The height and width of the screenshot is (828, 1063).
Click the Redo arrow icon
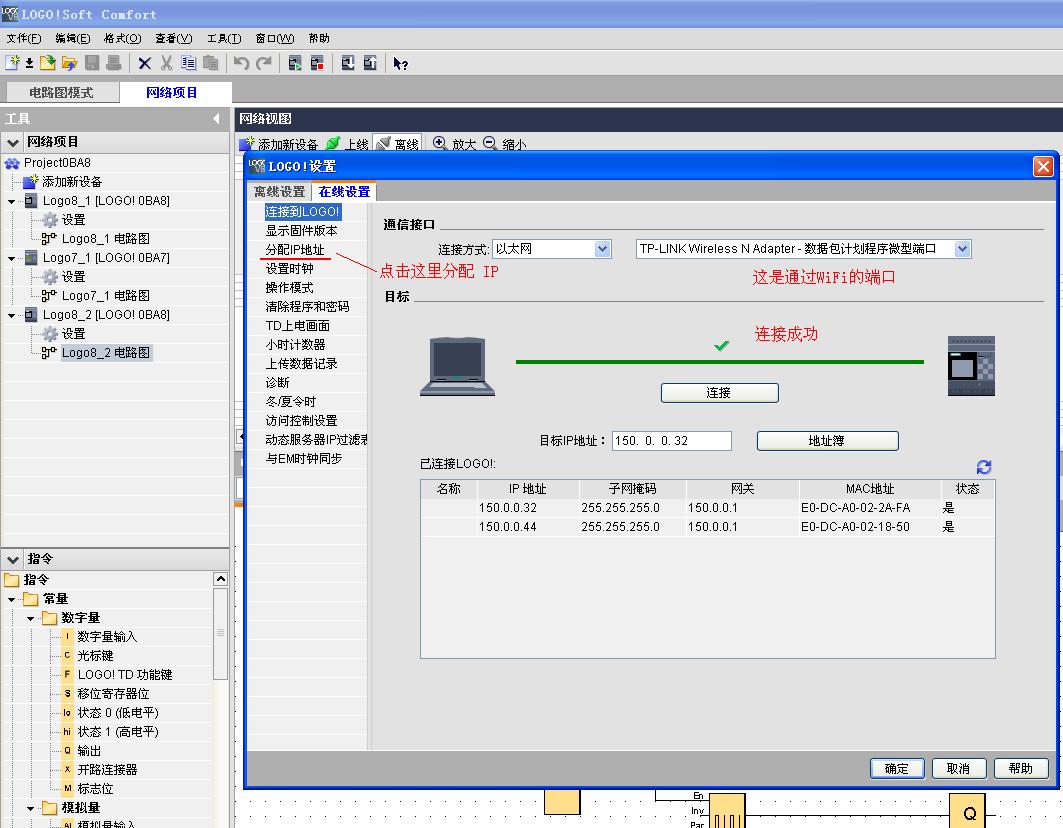tap(264, 63)
